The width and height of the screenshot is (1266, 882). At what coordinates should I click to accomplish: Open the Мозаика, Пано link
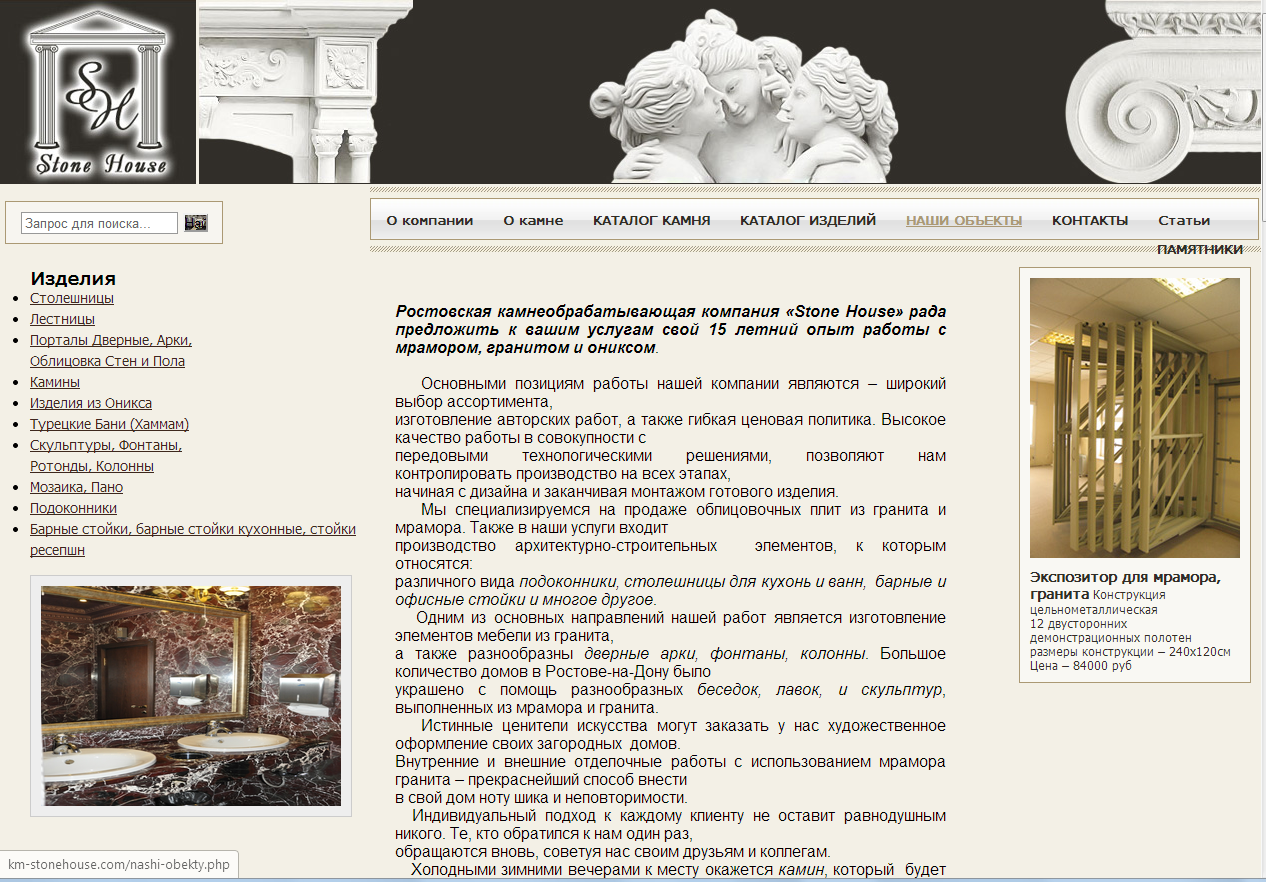[x=76, y=487]
